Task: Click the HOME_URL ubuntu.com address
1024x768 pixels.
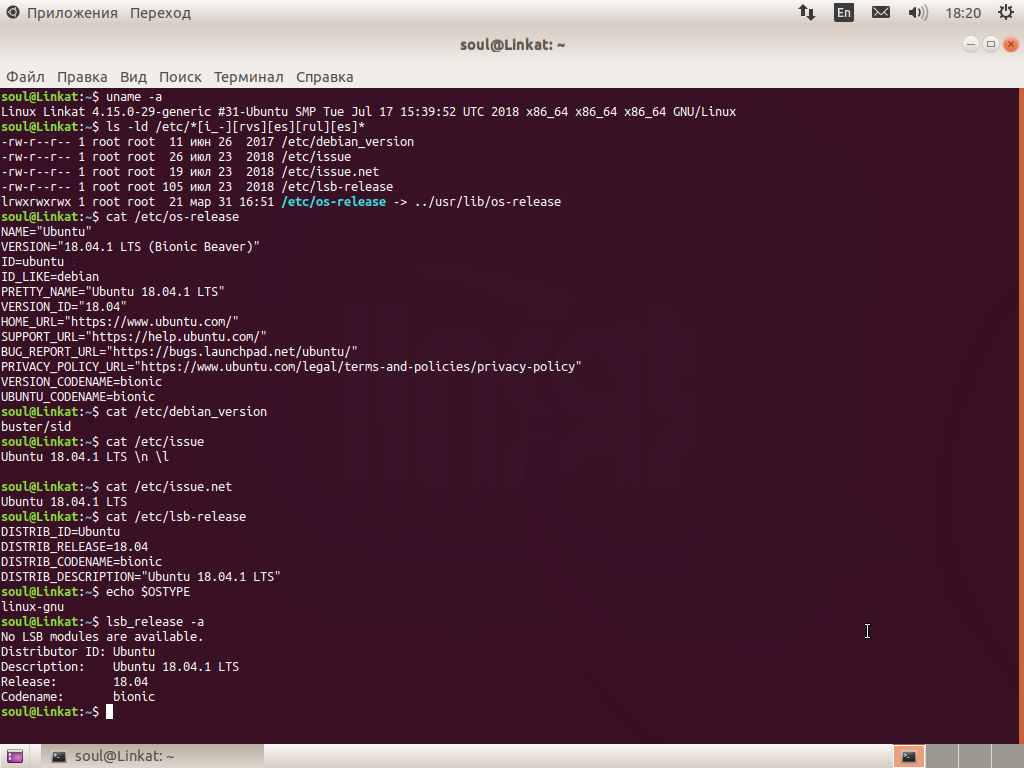Action: [152, 322]
